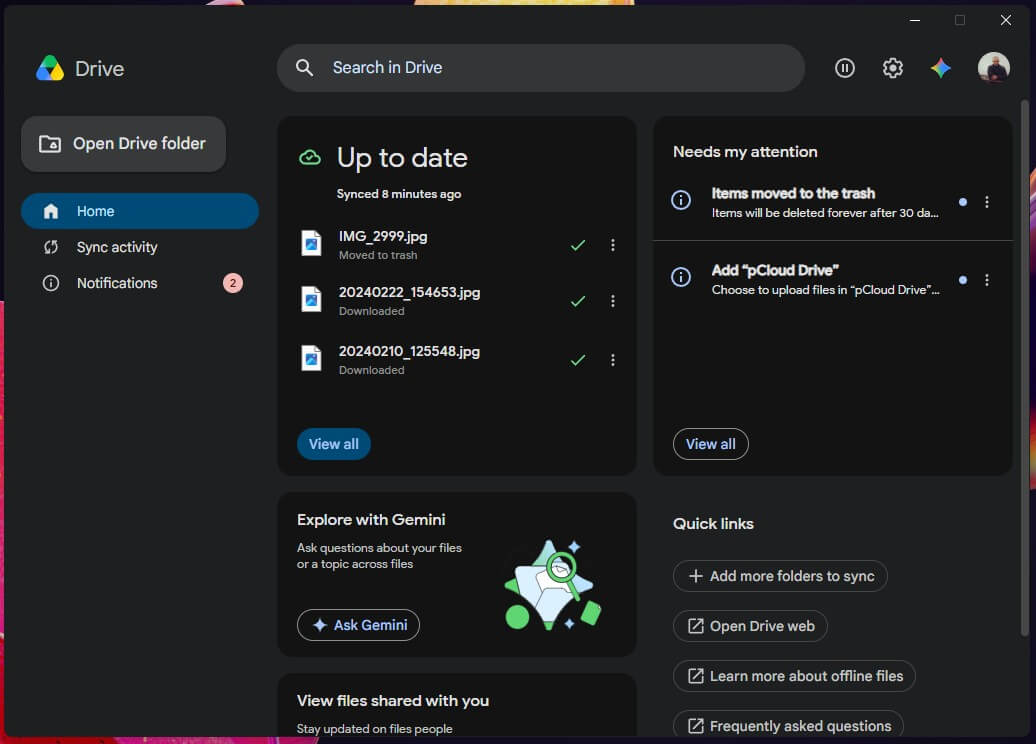
Task: Click the cloud synced status icon
Action: pos(310,158)
